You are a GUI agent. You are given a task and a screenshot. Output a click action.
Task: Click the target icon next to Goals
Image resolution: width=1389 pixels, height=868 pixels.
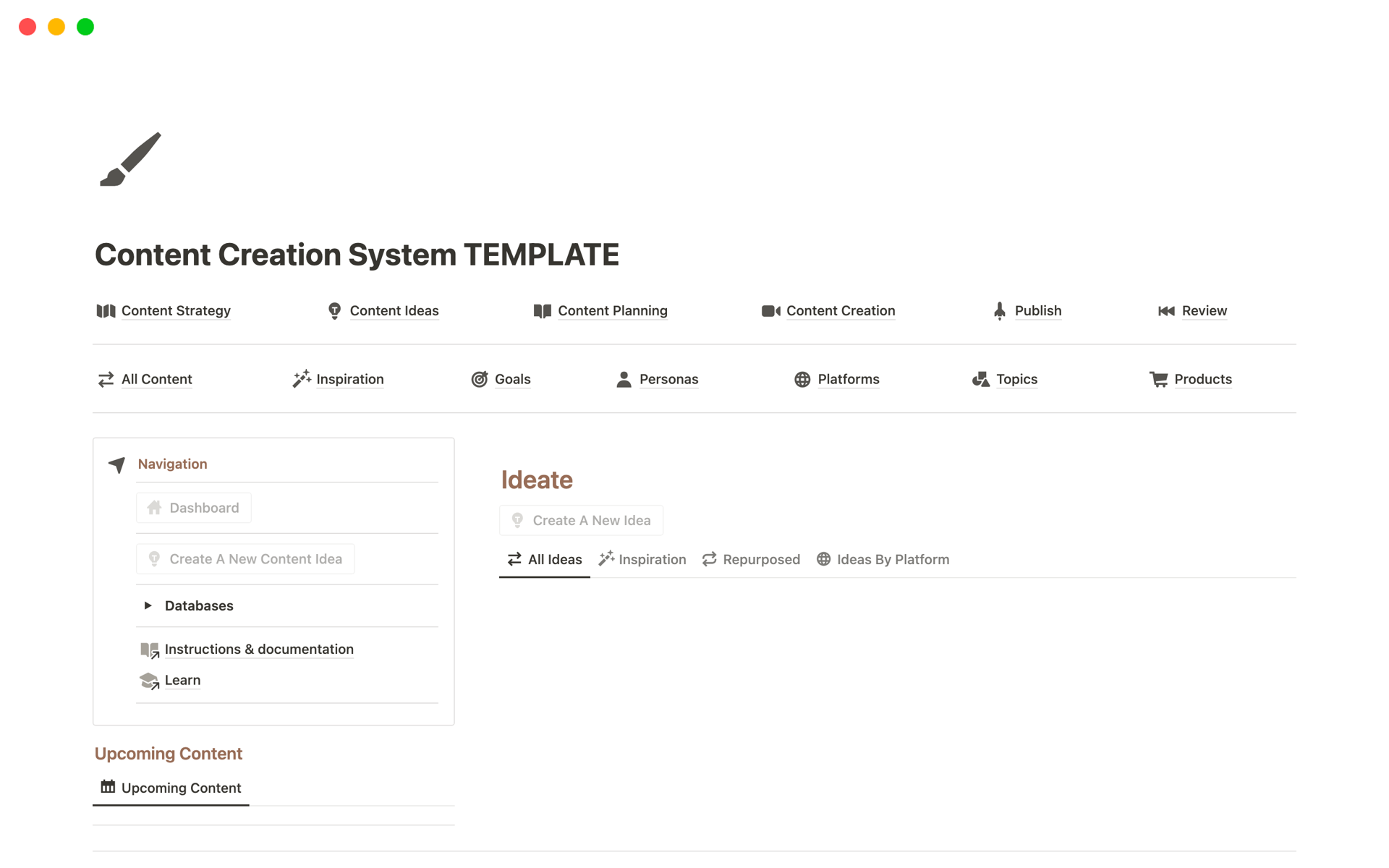pos(479,379)
